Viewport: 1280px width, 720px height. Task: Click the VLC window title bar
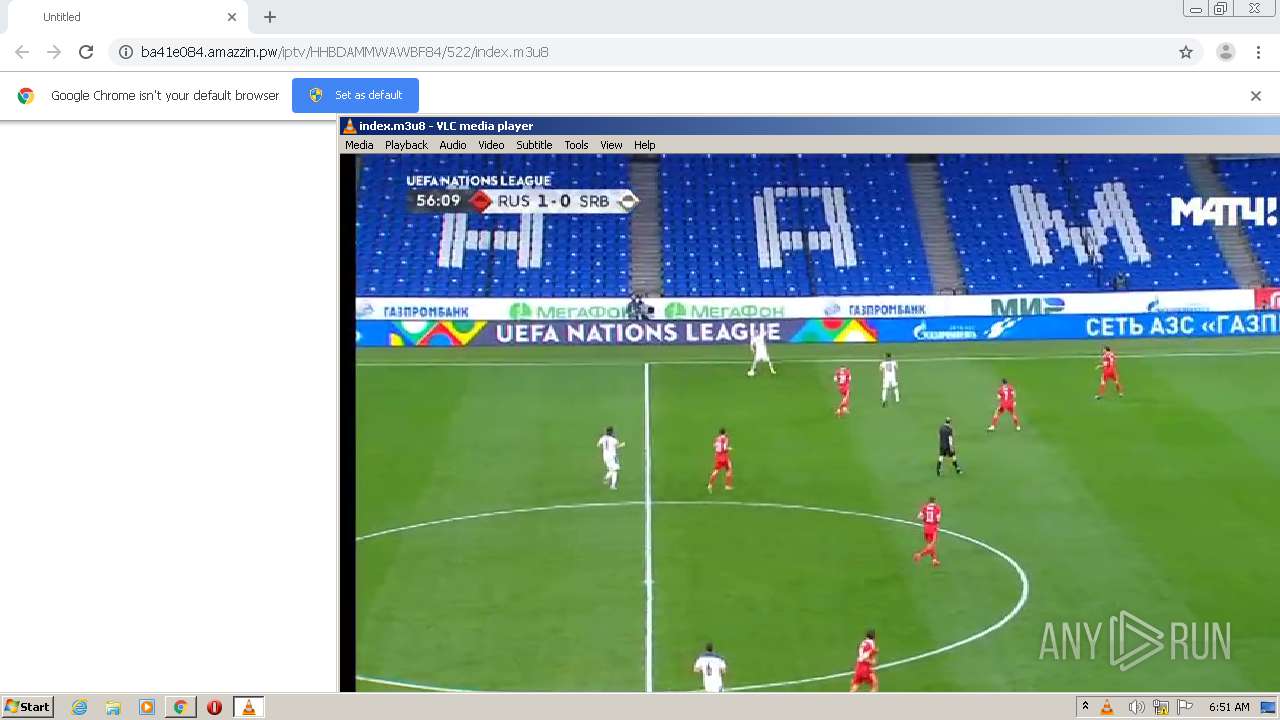pos(810,126)
